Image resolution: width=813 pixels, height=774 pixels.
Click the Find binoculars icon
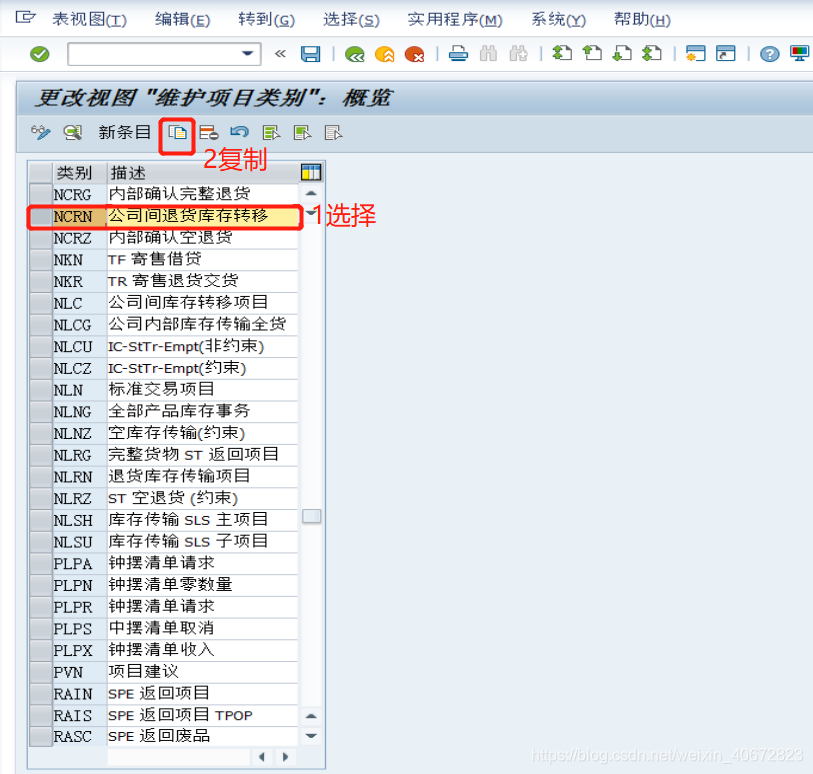point(488,53)
